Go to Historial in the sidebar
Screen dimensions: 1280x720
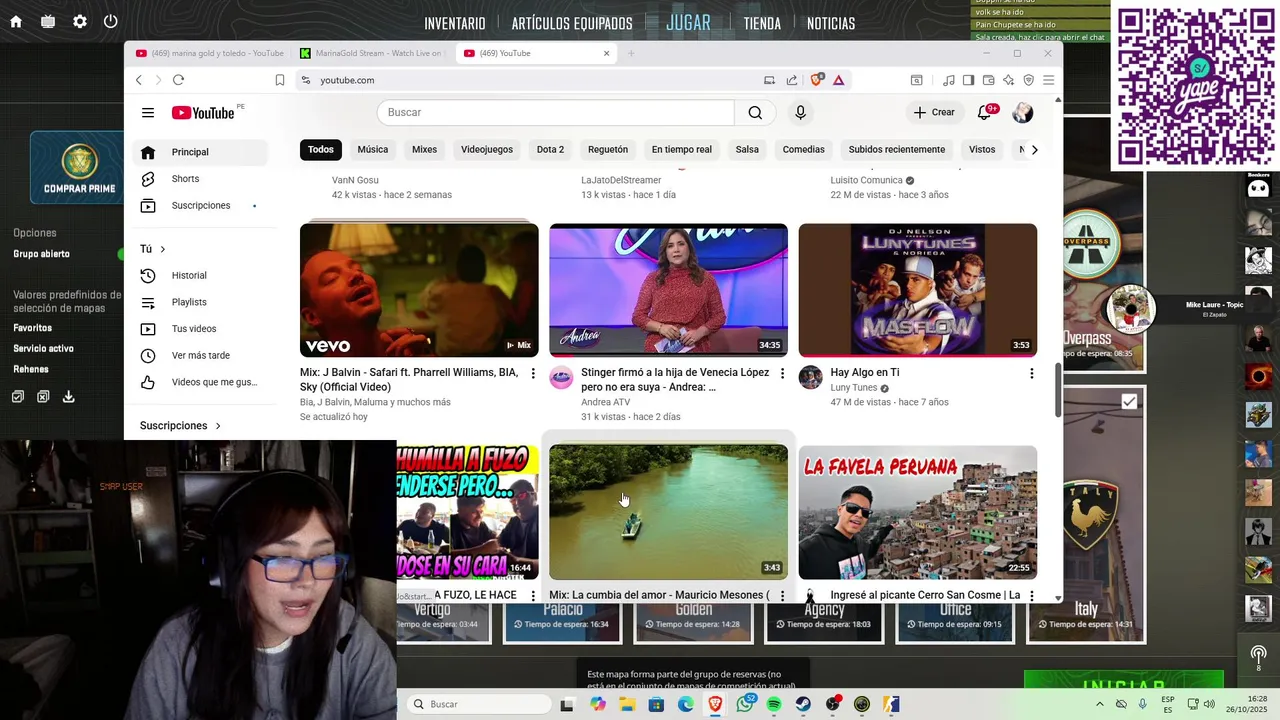coord(200,276)
